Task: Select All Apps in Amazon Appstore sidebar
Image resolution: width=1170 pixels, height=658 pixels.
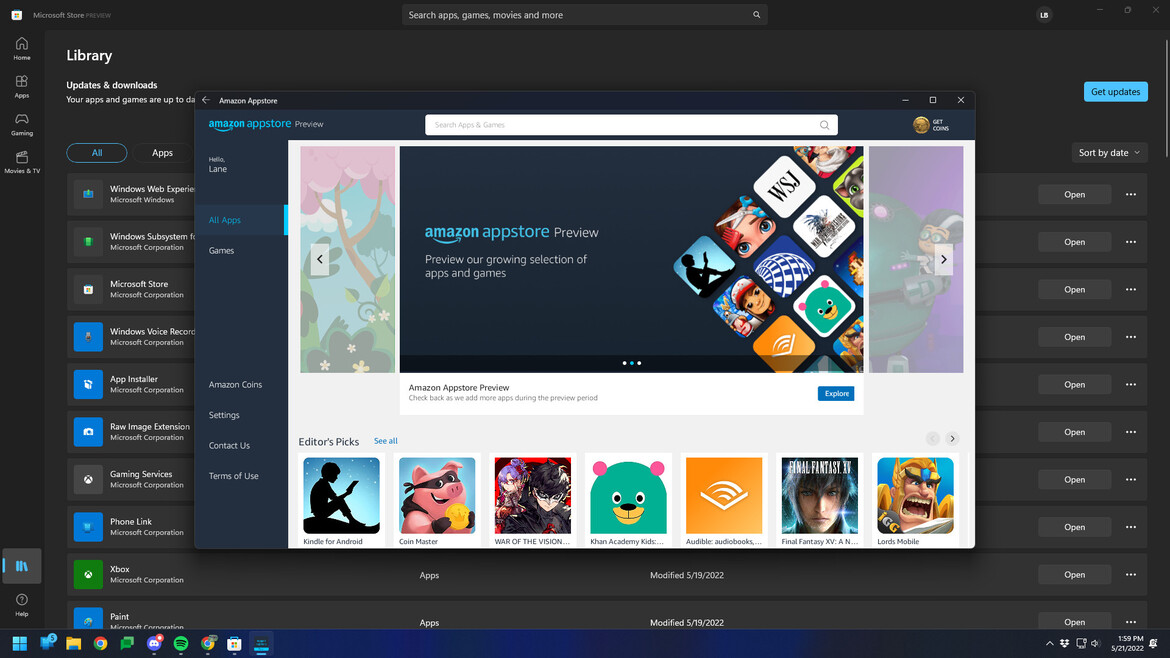Action: click(x=241, y=220)
